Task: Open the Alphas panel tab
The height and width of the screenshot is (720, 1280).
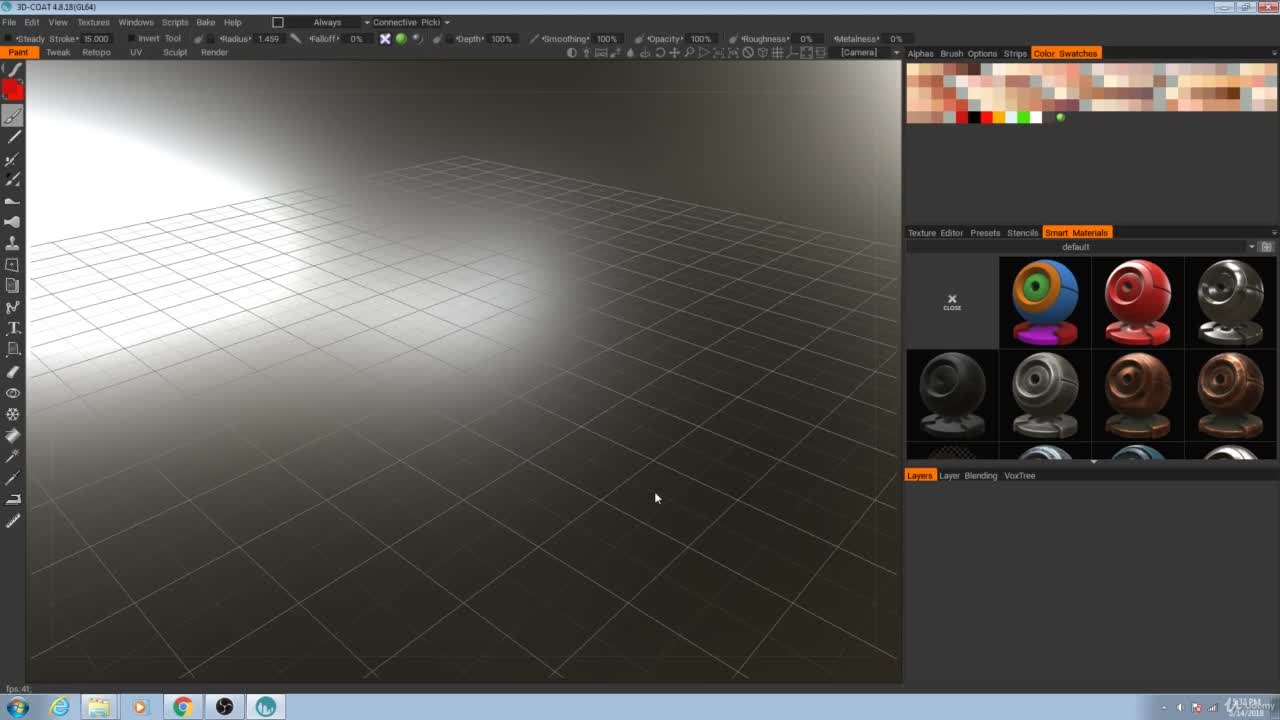Action: (920, 54)
